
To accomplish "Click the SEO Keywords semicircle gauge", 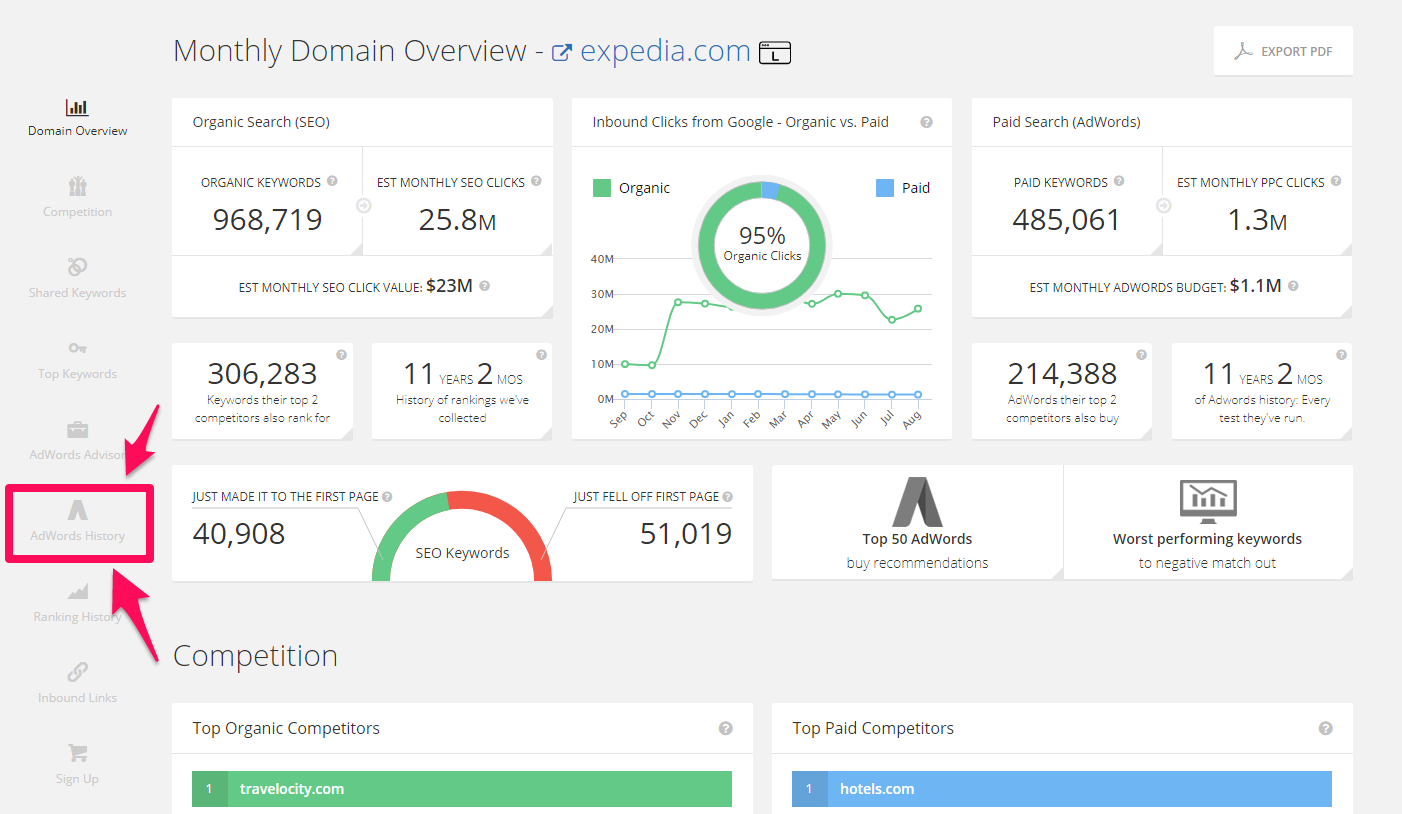I will click(462, 536).
